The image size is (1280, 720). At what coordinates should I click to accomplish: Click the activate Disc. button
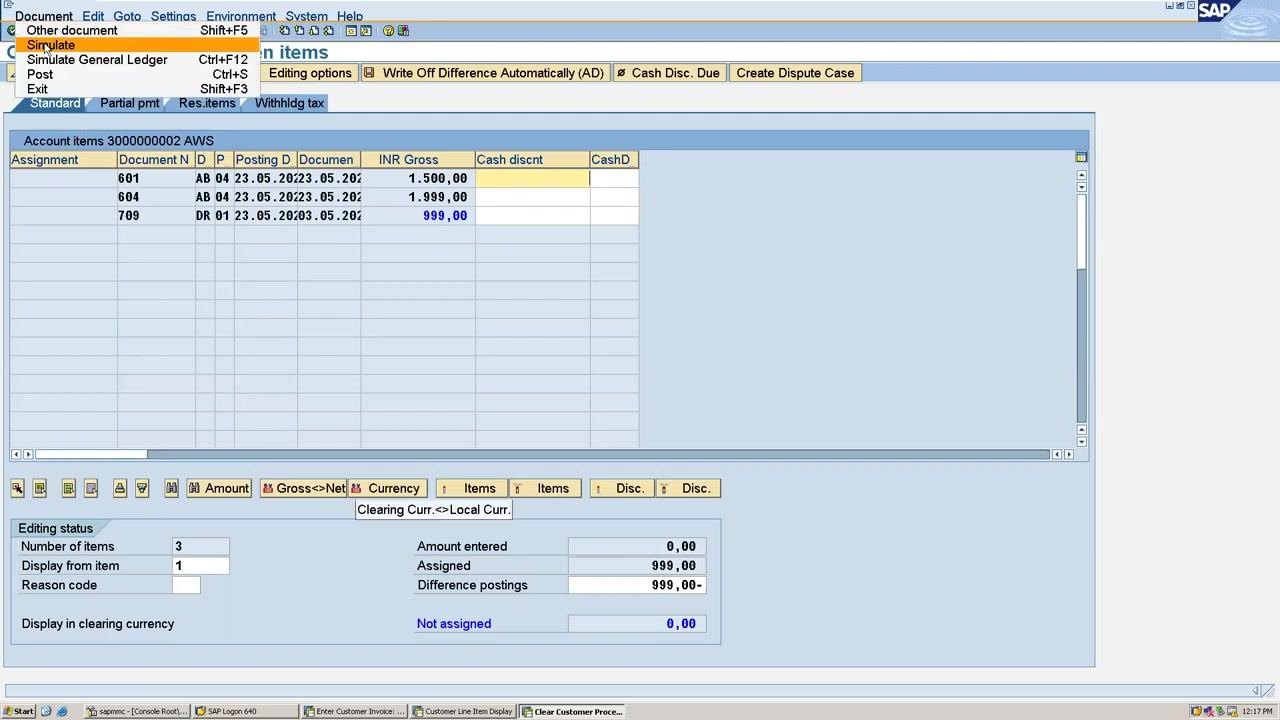pyautogui.click(x=622, y=488)
